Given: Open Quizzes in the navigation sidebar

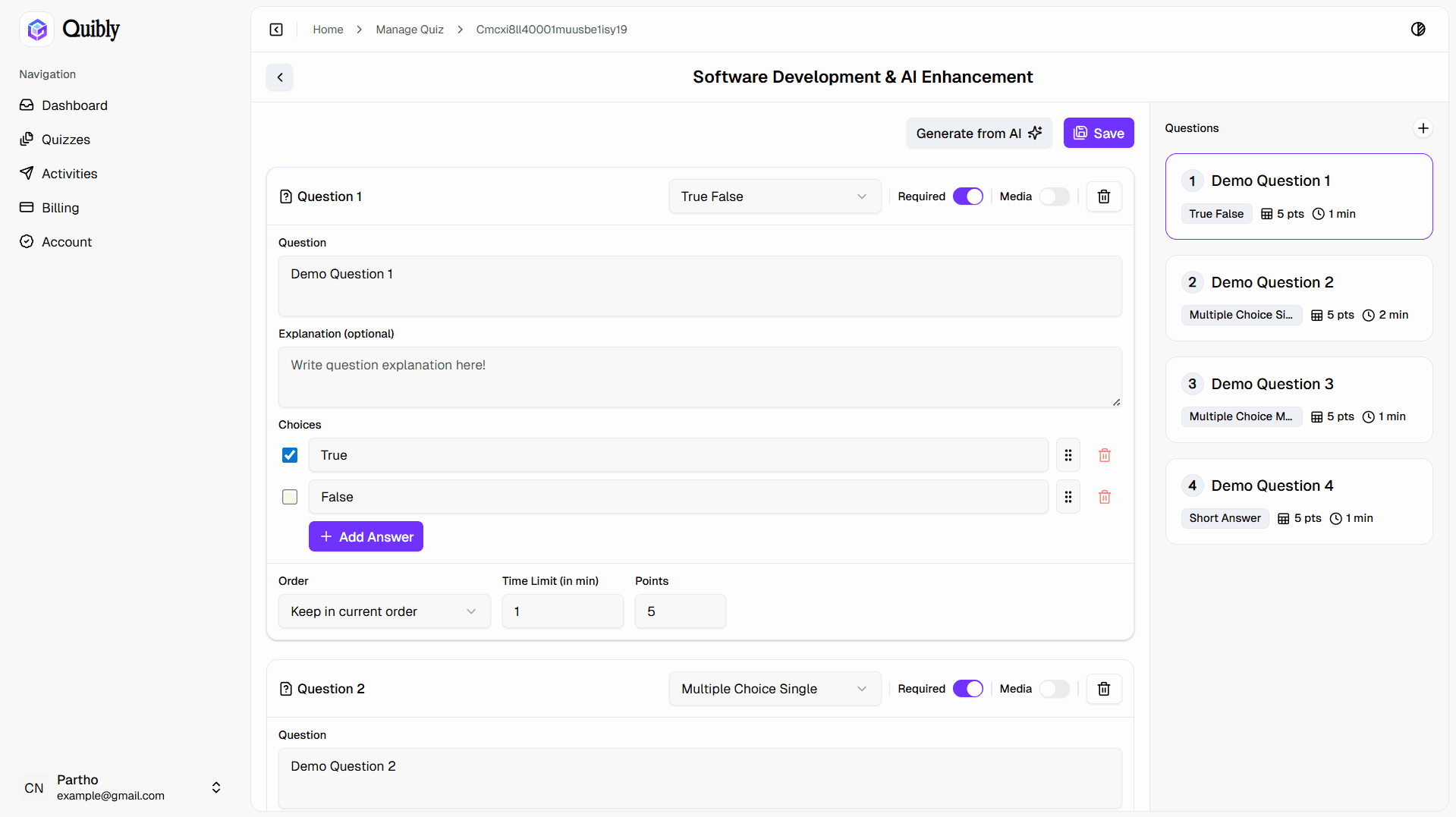Looking at the screenshot, I should pos(65,140).
